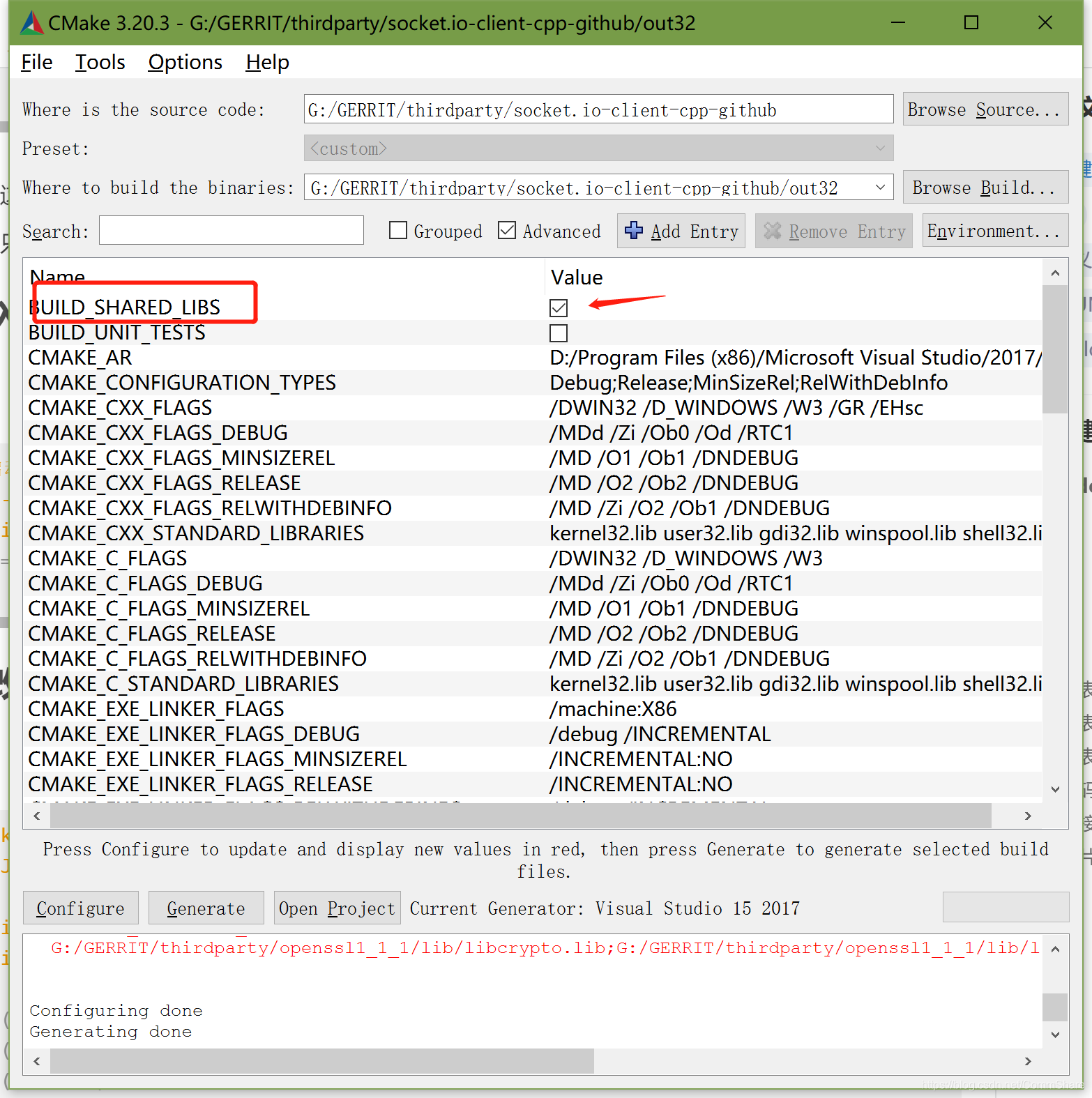Click the Remove Entry button label
The image size is (1092, 1098).
point(847,231)
